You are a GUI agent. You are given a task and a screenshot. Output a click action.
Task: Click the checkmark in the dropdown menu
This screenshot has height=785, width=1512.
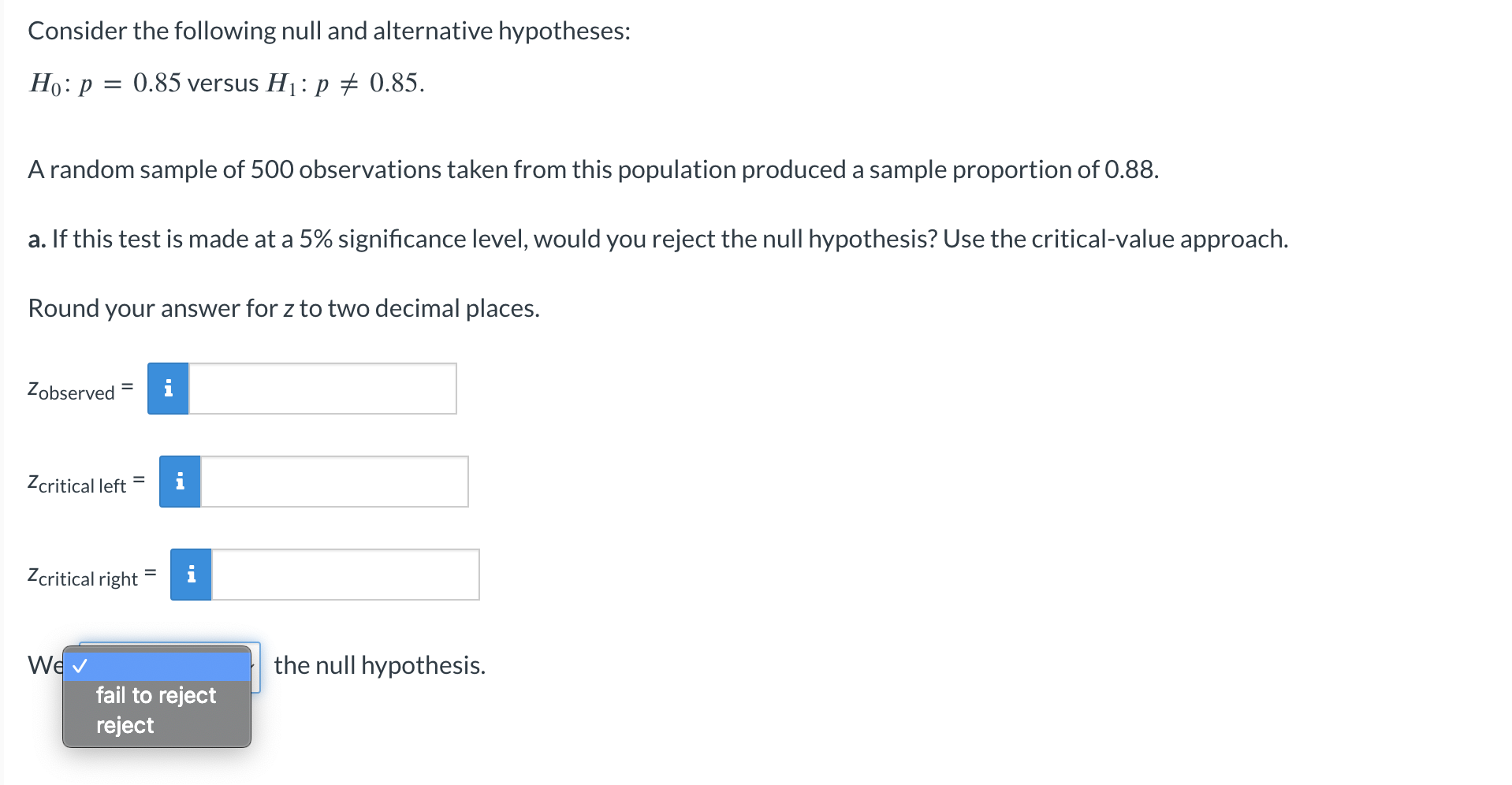click(x=80, y=666)
